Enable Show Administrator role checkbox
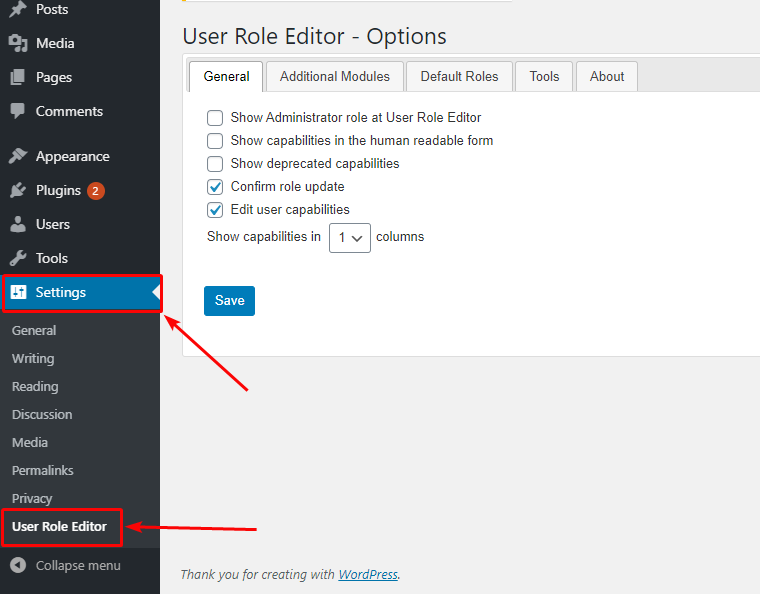This screenshot has width=760, height=594. [x=215, y=118]
